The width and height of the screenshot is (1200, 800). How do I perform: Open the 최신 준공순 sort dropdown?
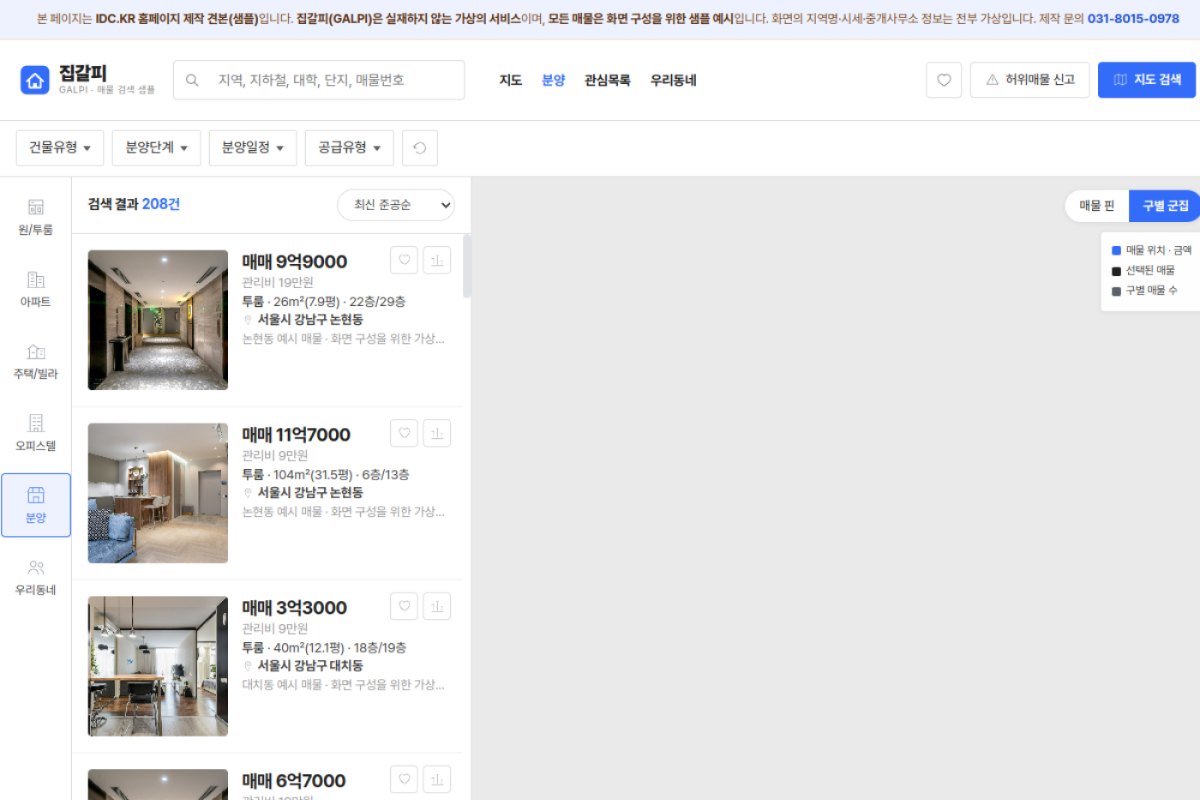click(396, 205)
